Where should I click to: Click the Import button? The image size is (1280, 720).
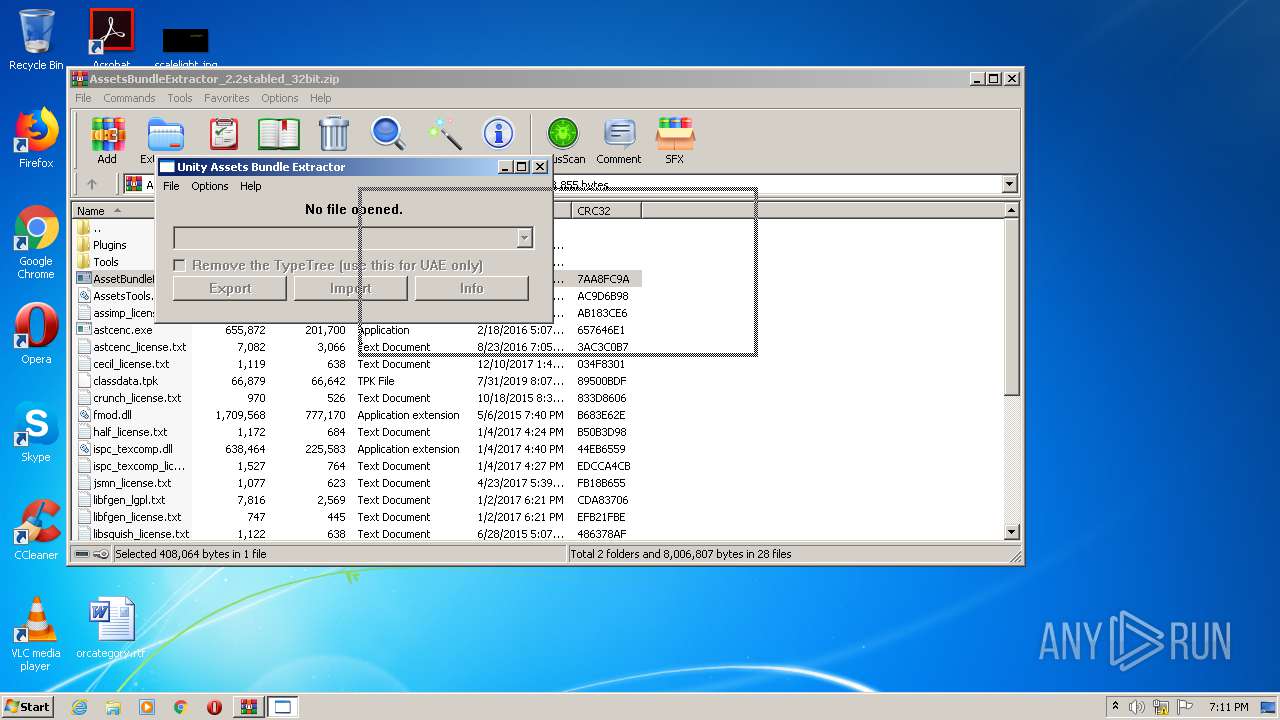pyautogui.click(x=350, y=288)
